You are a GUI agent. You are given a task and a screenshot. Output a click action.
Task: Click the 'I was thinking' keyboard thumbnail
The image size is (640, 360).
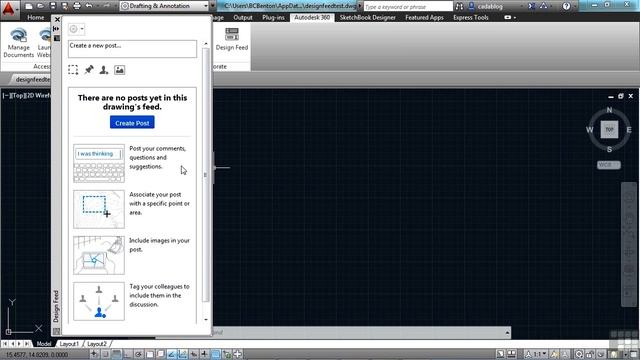tap(99, 163)
